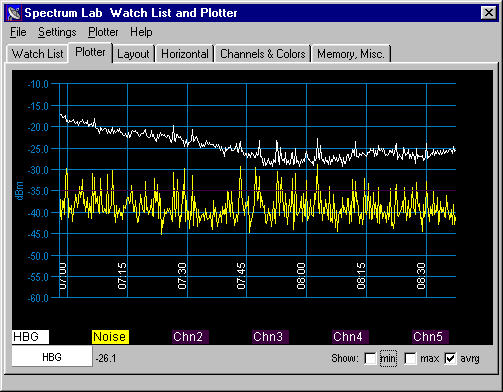Select the Chn2 channel label
This screenshot has width=503, height=392.
190,337
